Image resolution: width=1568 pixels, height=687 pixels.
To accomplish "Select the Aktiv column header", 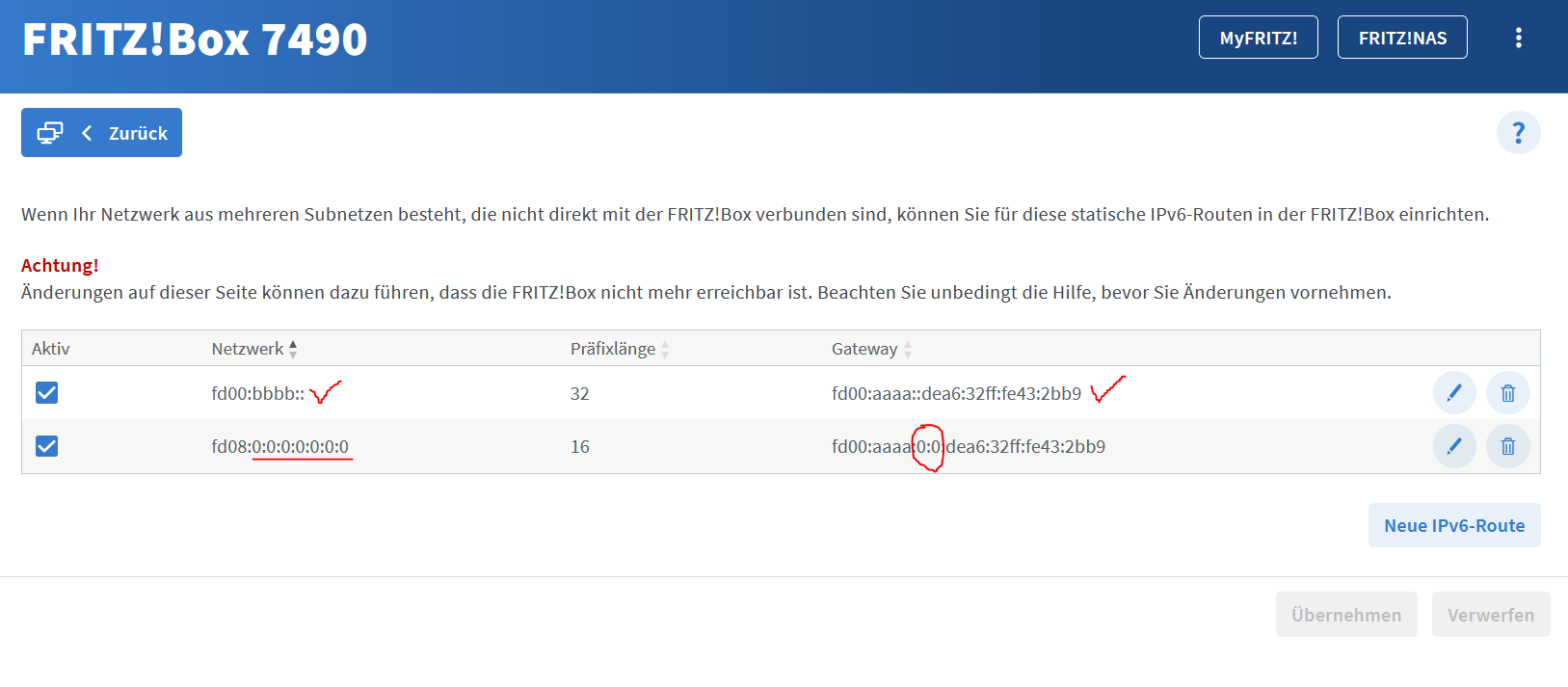I will click(x=51, y=349).
